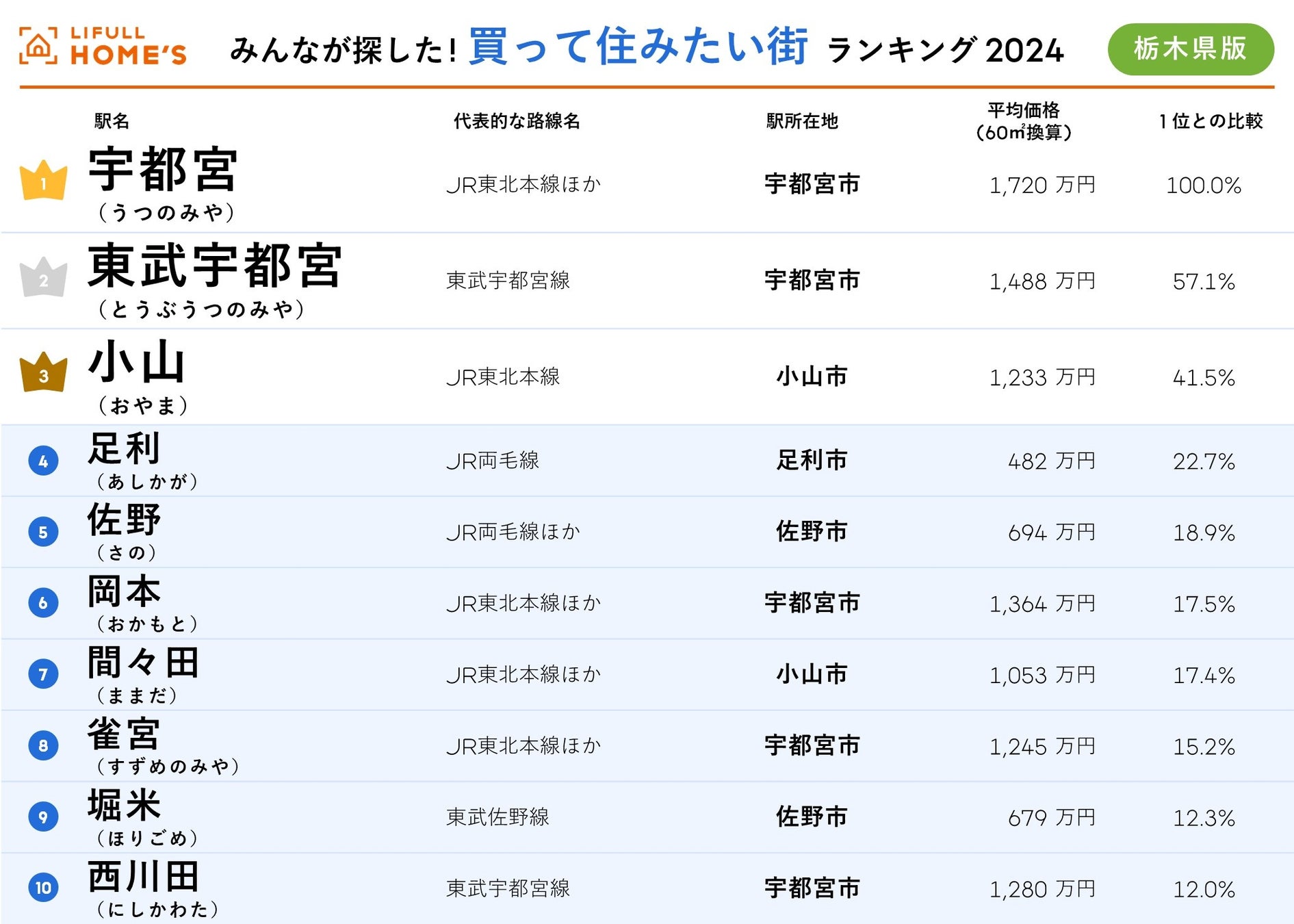
Task: Click the silver rank 2 crown icon
Action: point(44,278)
